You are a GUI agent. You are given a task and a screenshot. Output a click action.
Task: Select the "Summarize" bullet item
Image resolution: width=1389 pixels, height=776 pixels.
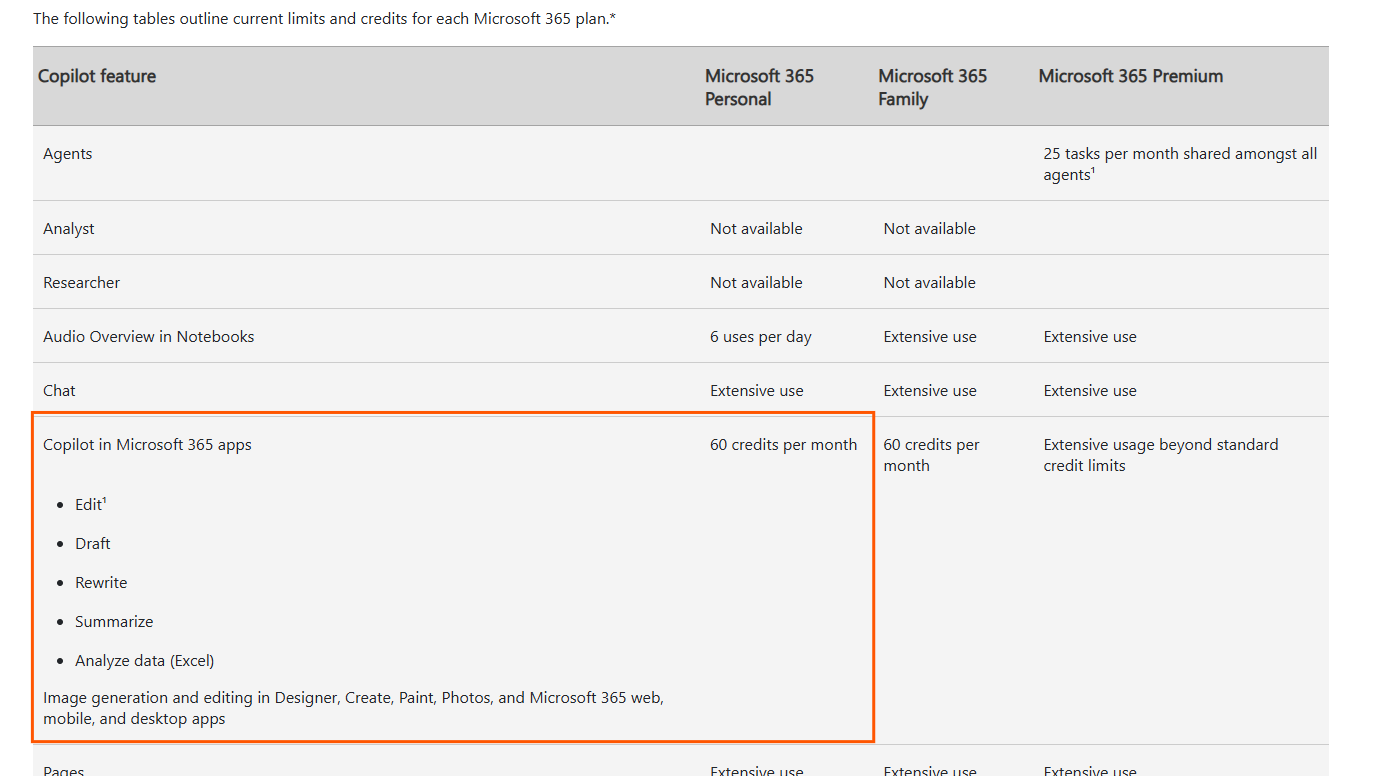(x=114, y=622)
